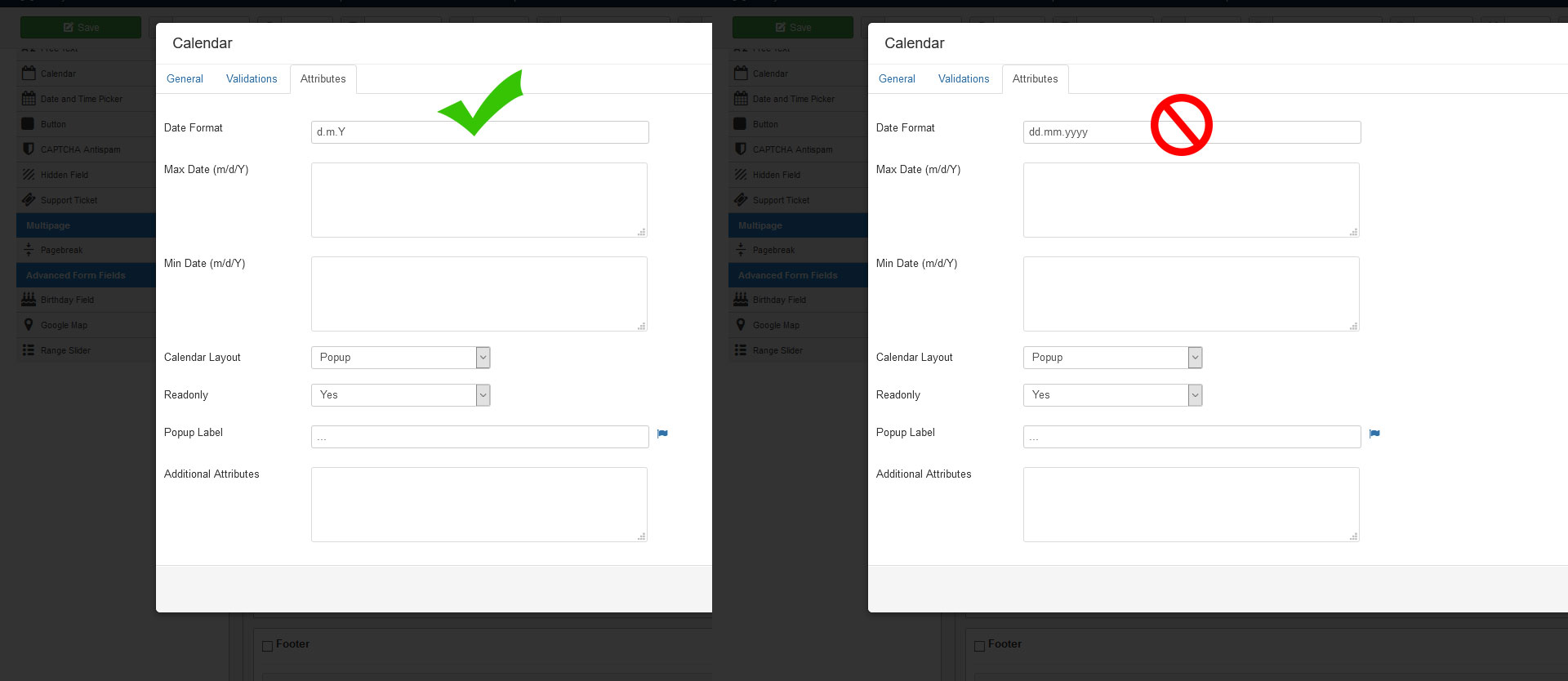The height and width of the screenshot is (681, 1568).
Task: Click the Button field icon in right sidebar
Action: 741,123
